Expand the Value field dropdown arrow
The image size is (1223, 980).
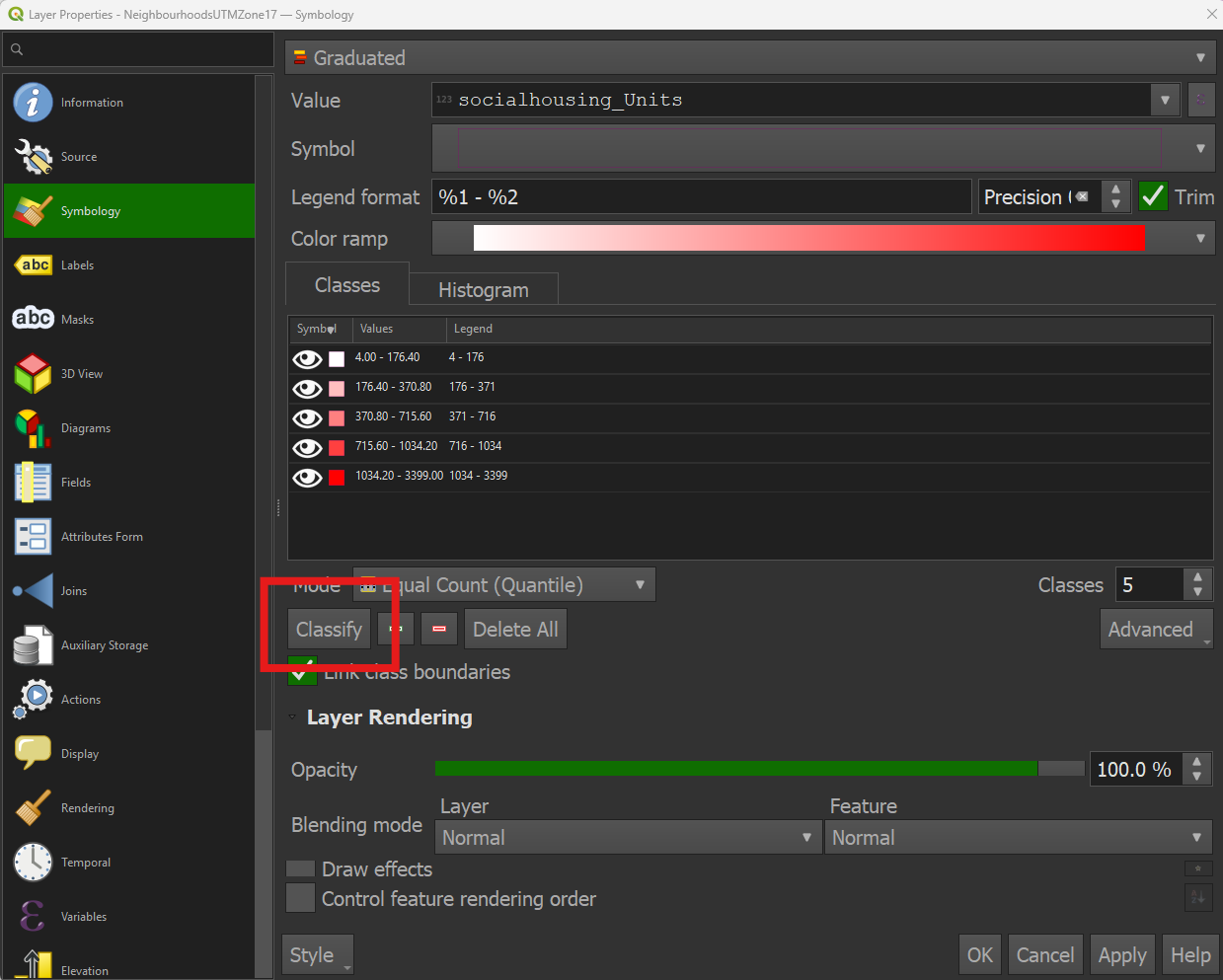point(1165,100)
